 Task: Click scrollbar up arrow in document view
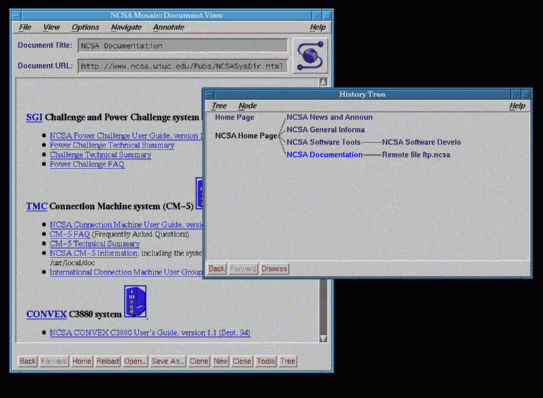pos(323,82)
